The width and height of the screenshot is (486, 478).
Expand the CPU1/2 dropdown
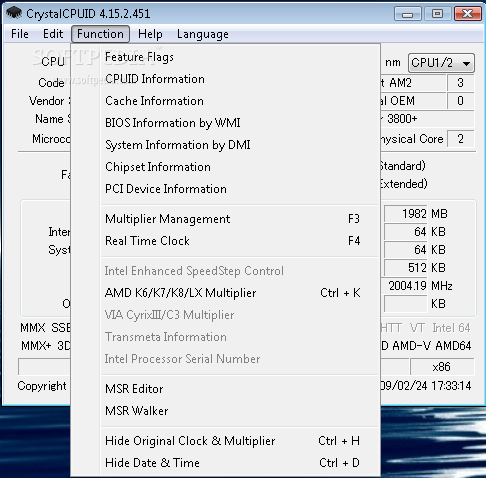(x=441, y=63)
